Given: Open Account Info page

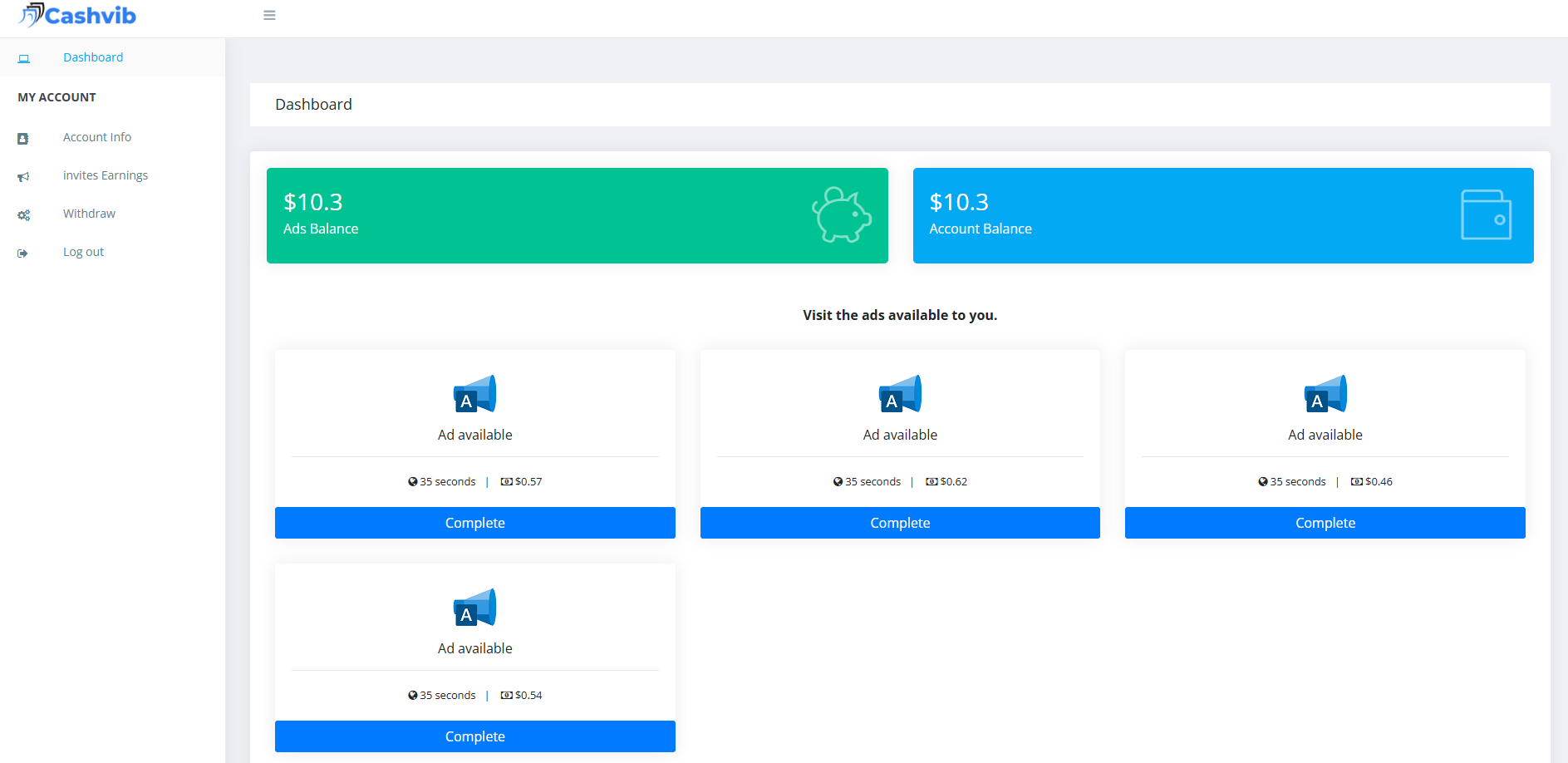Looking at the screenshot, I should [x=97, y=137].
